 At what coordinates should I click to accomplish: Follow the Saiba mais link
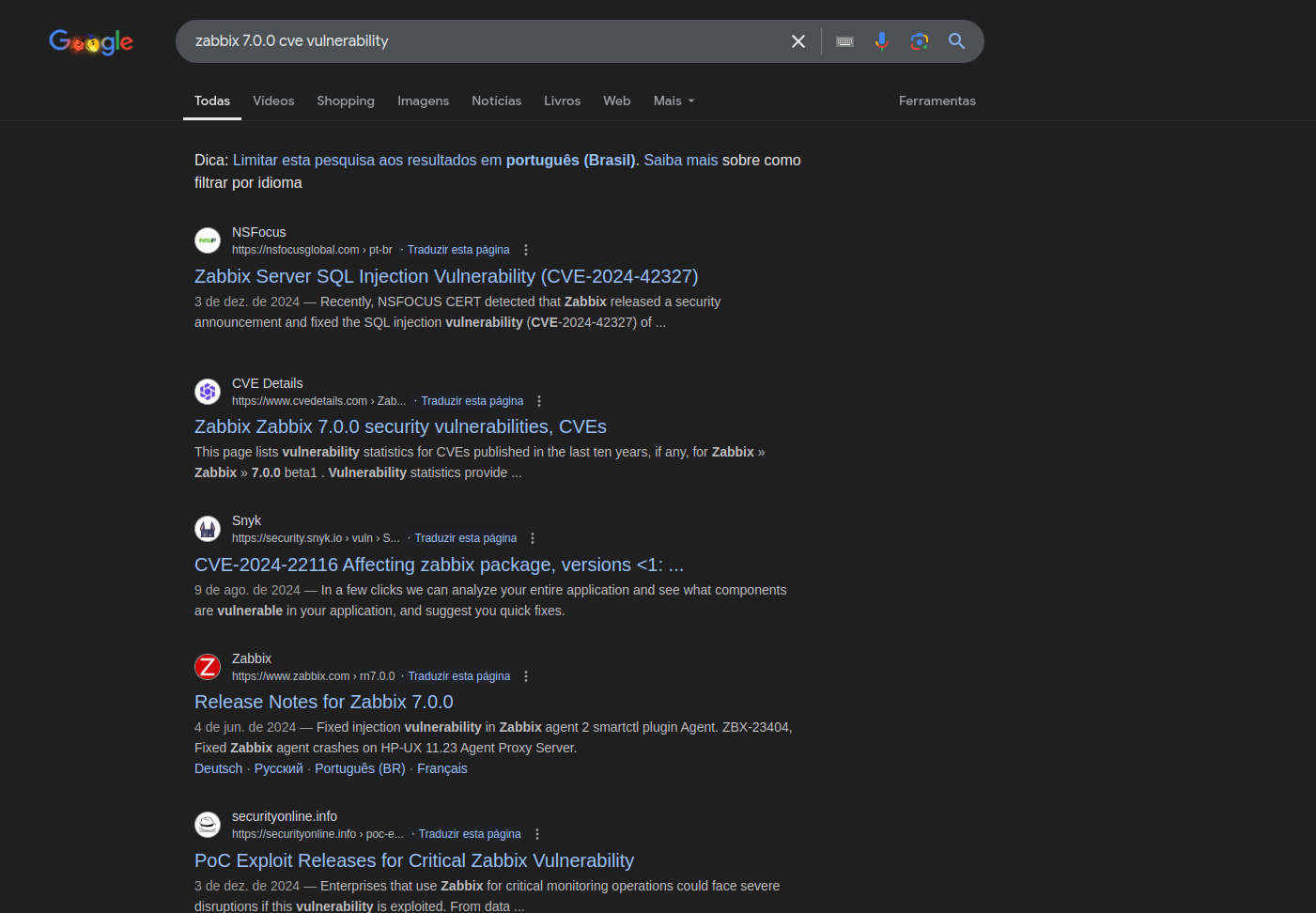pyautogui.click(x=680, y=160)
